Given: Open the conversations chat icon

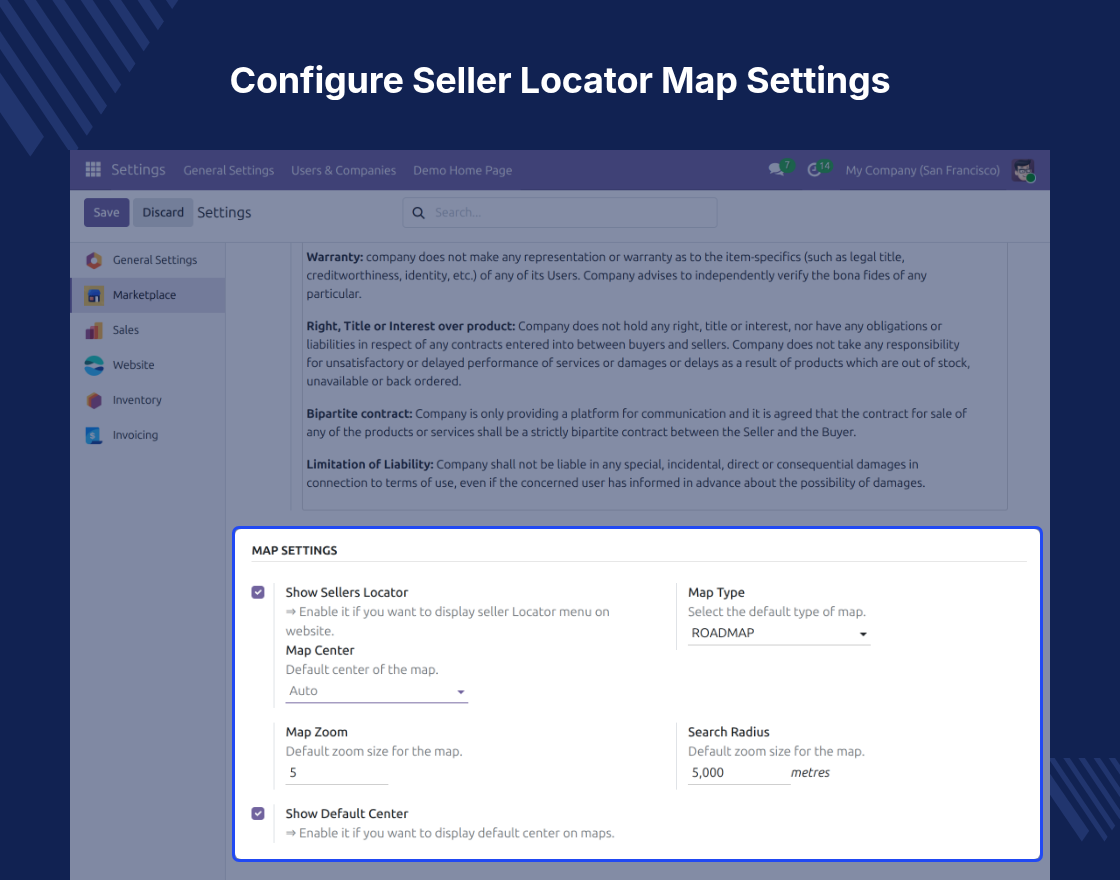Looking at the screenshot, I should [x=776, y=169].
